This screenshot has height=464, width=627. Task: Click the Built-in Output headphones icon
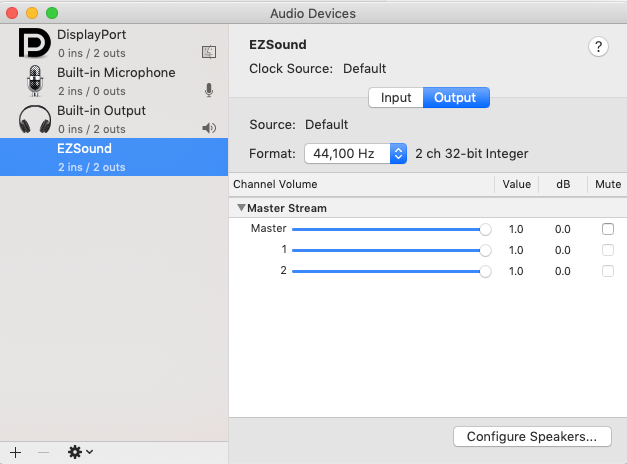click(35, 119)
